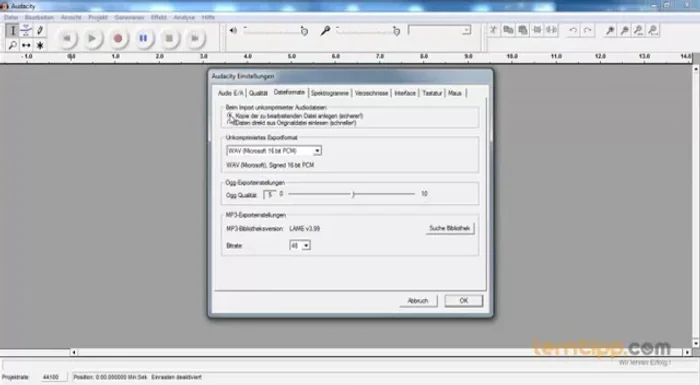Screen dimensions: 700x385
Task: Open the Bearbeiten menu
Action: [x=39, y=17]
